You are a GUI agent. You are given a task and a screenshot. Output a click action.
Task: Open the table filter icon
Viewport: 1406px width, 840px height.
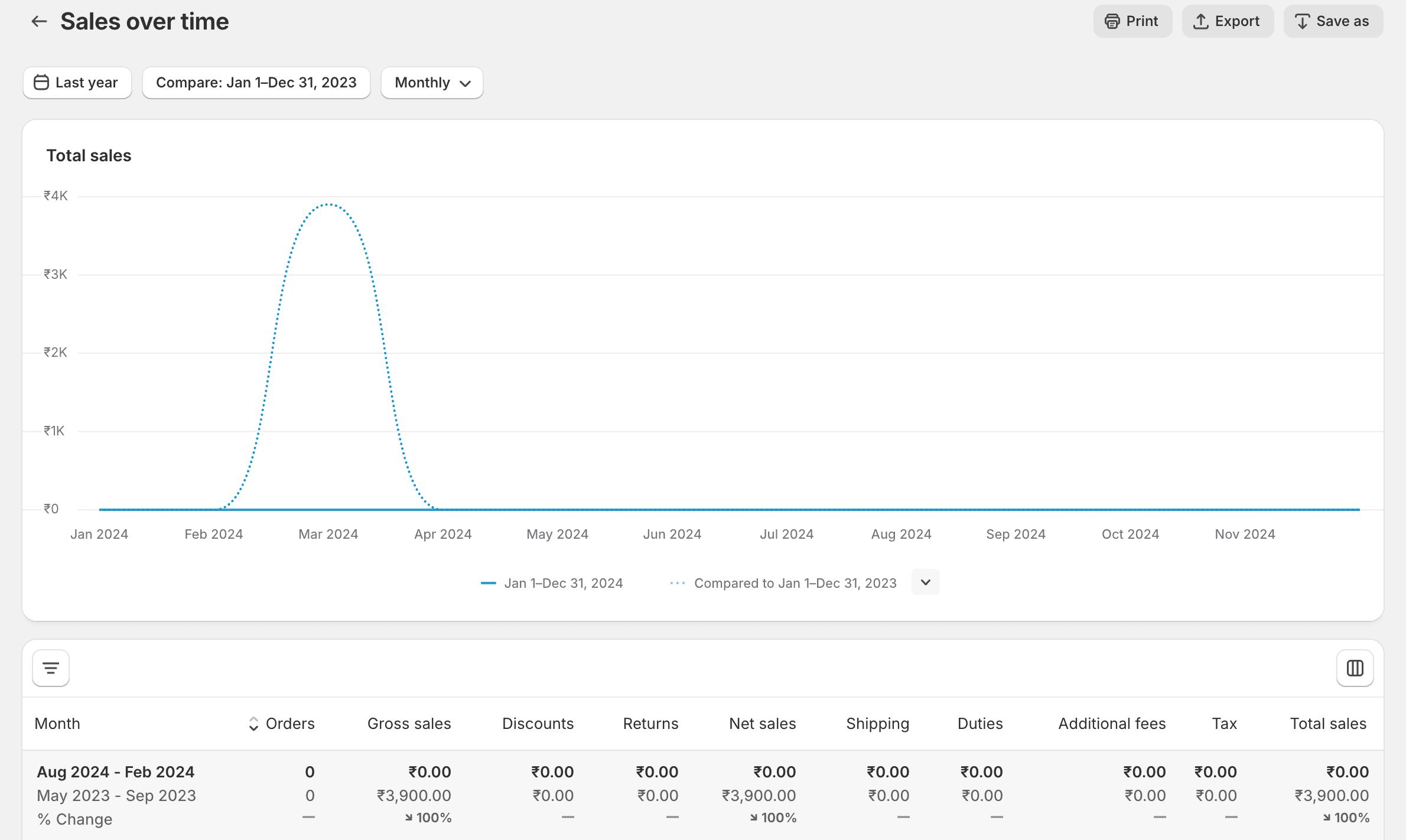pos(51,668)
